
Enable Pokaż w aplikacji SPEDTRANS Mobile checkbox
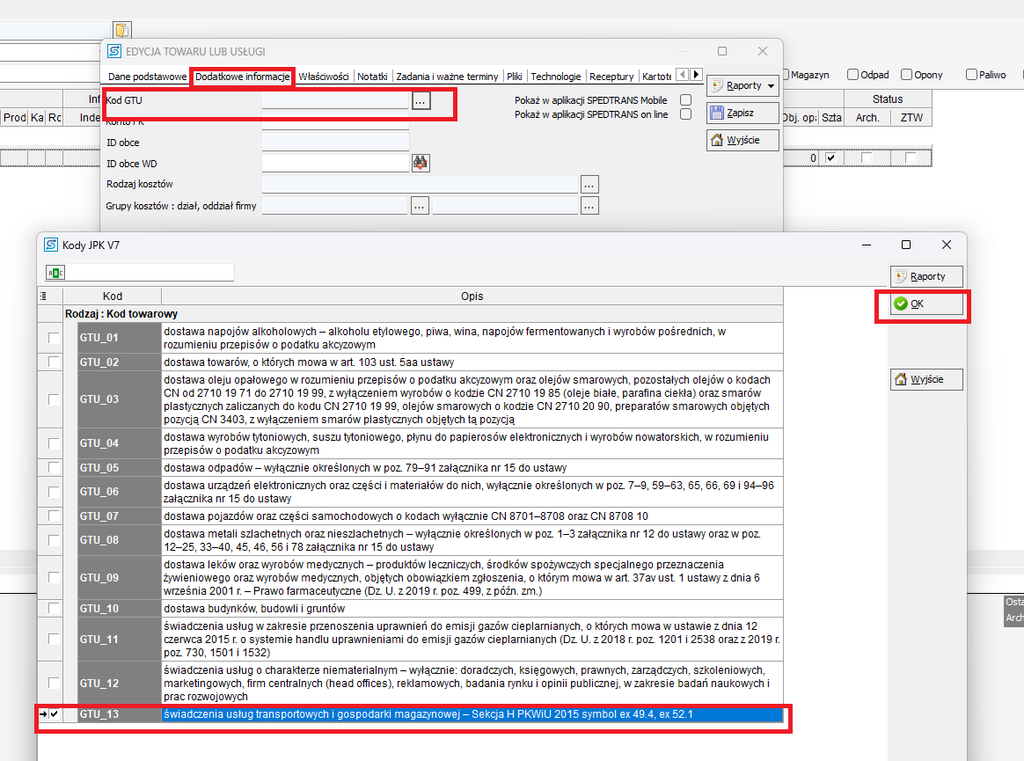(x=686, y=100)
